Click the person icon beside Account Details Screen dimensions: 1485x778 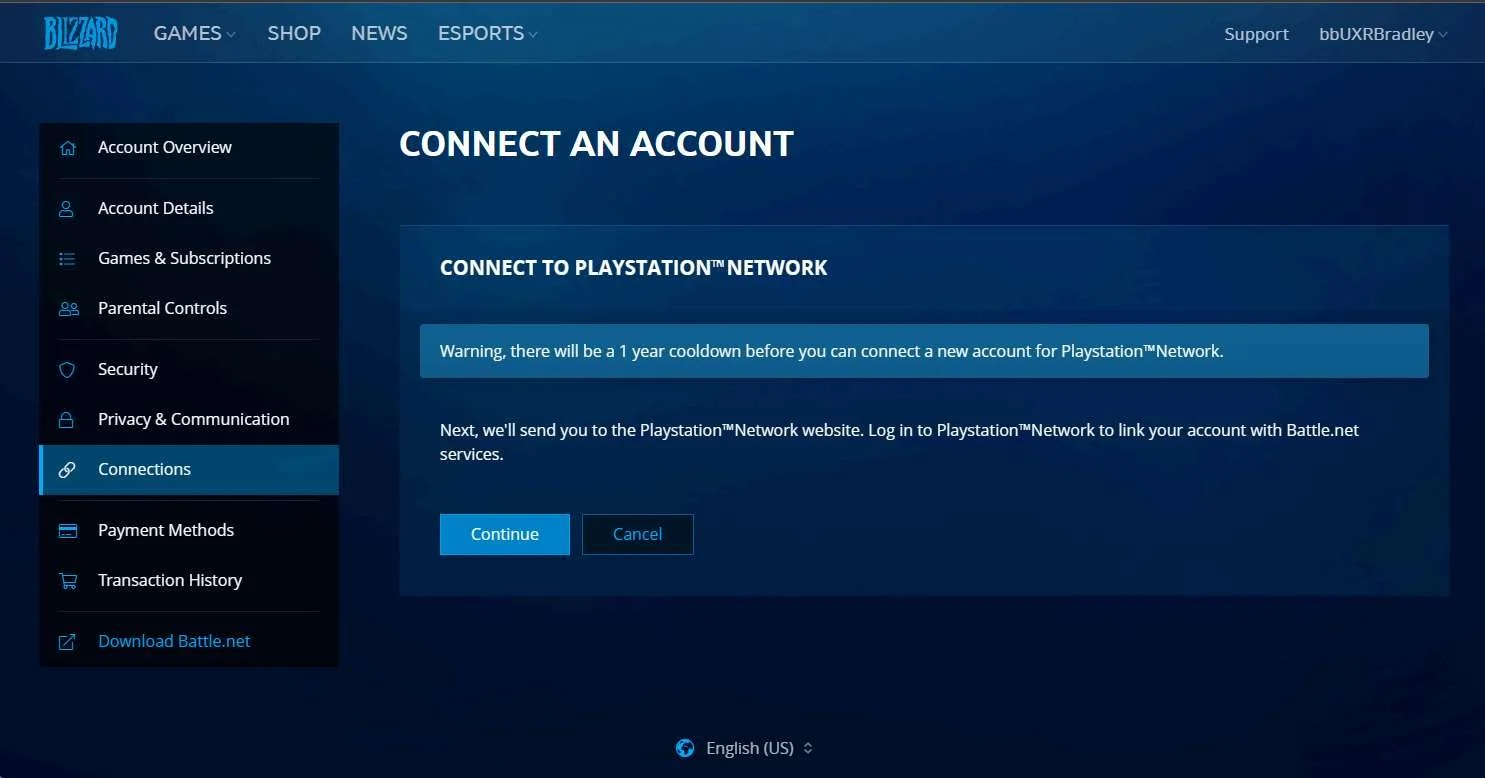coord(67,209)
